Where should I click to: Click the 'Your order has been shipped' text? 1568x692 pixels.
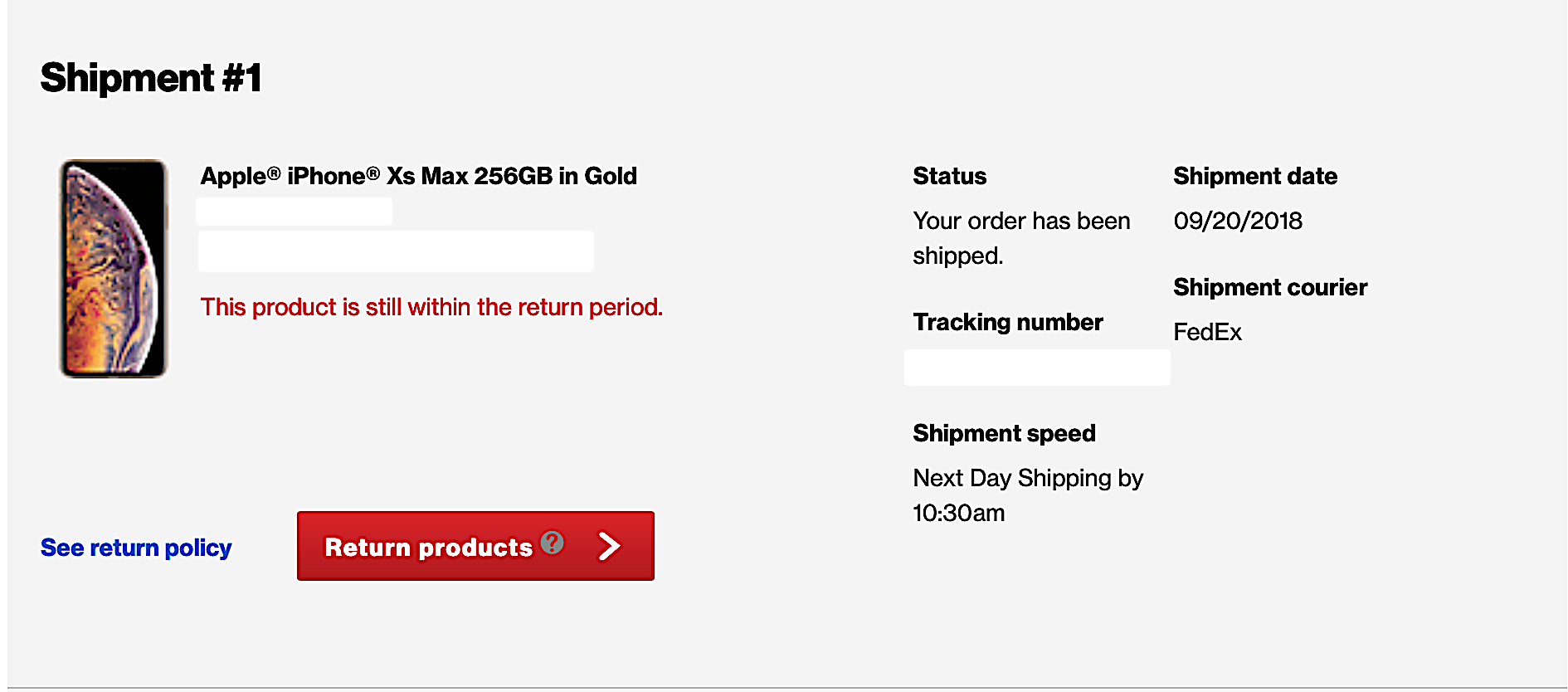[x=1021, y=238]
